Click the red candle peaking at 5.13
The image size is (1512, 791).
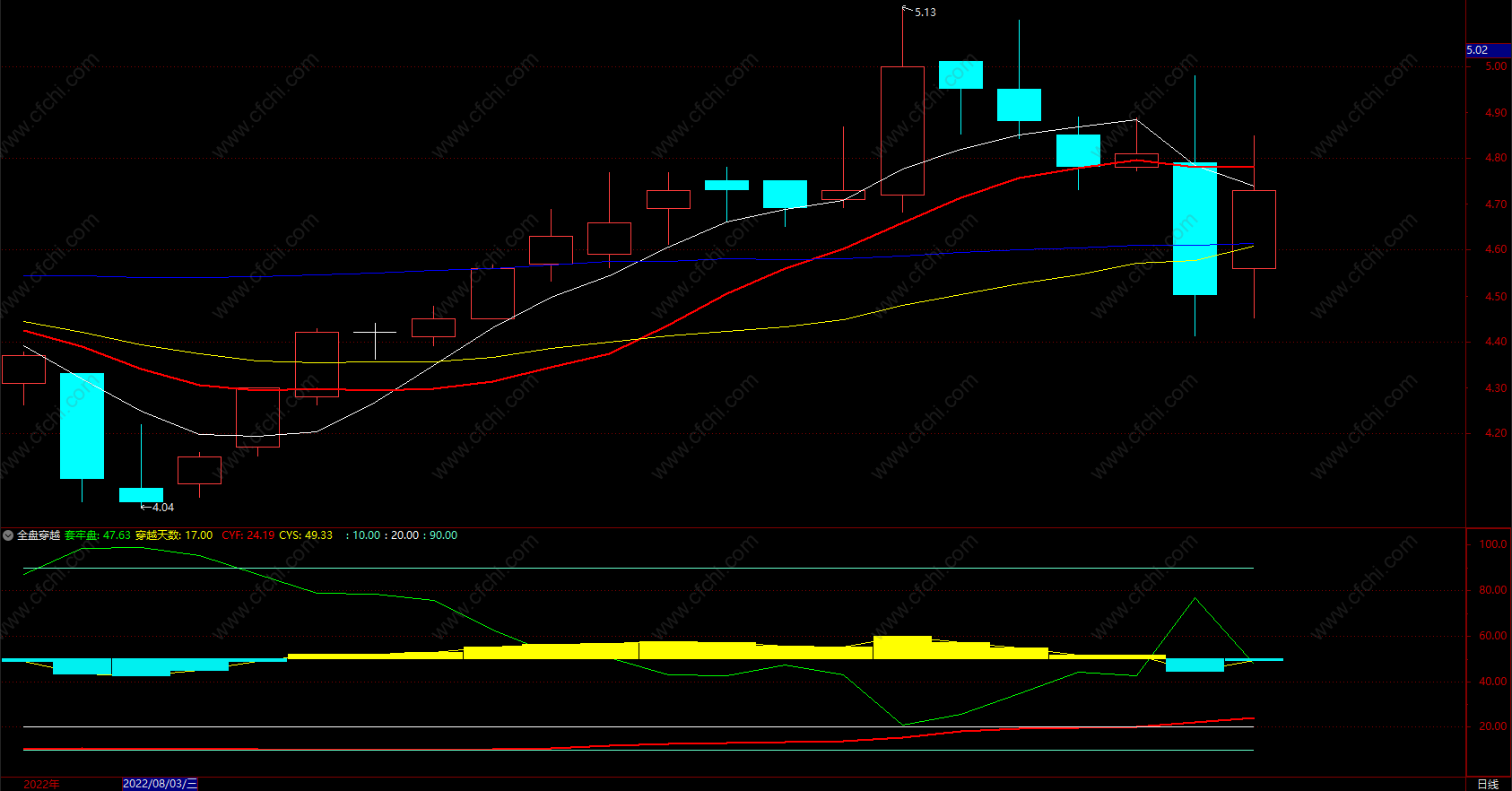pyautogui.click(x=902, y=130)
